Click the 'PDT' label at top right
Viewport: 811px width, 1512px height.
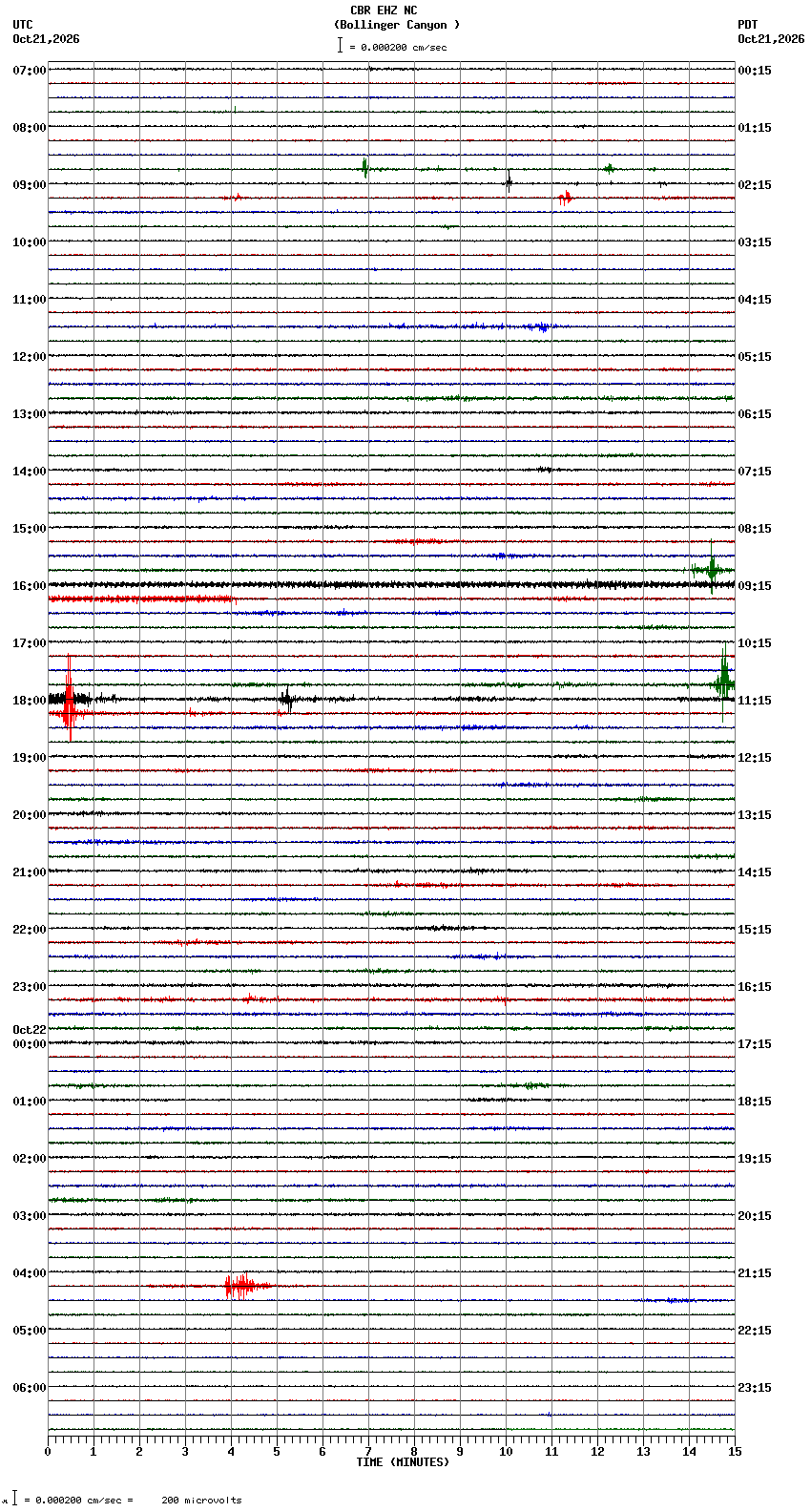point(747,25)
